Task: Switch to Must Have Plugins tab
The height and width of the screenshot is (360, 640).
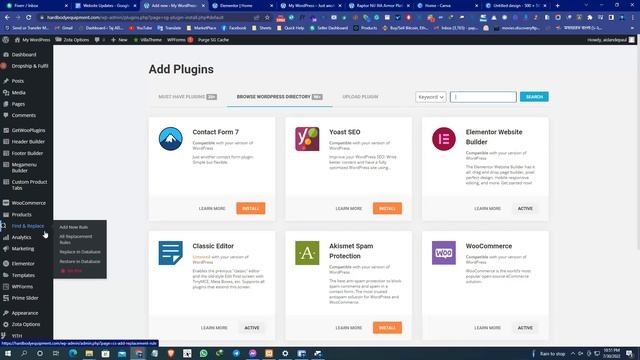Action: pyautogui.click(x=187, y=97)
